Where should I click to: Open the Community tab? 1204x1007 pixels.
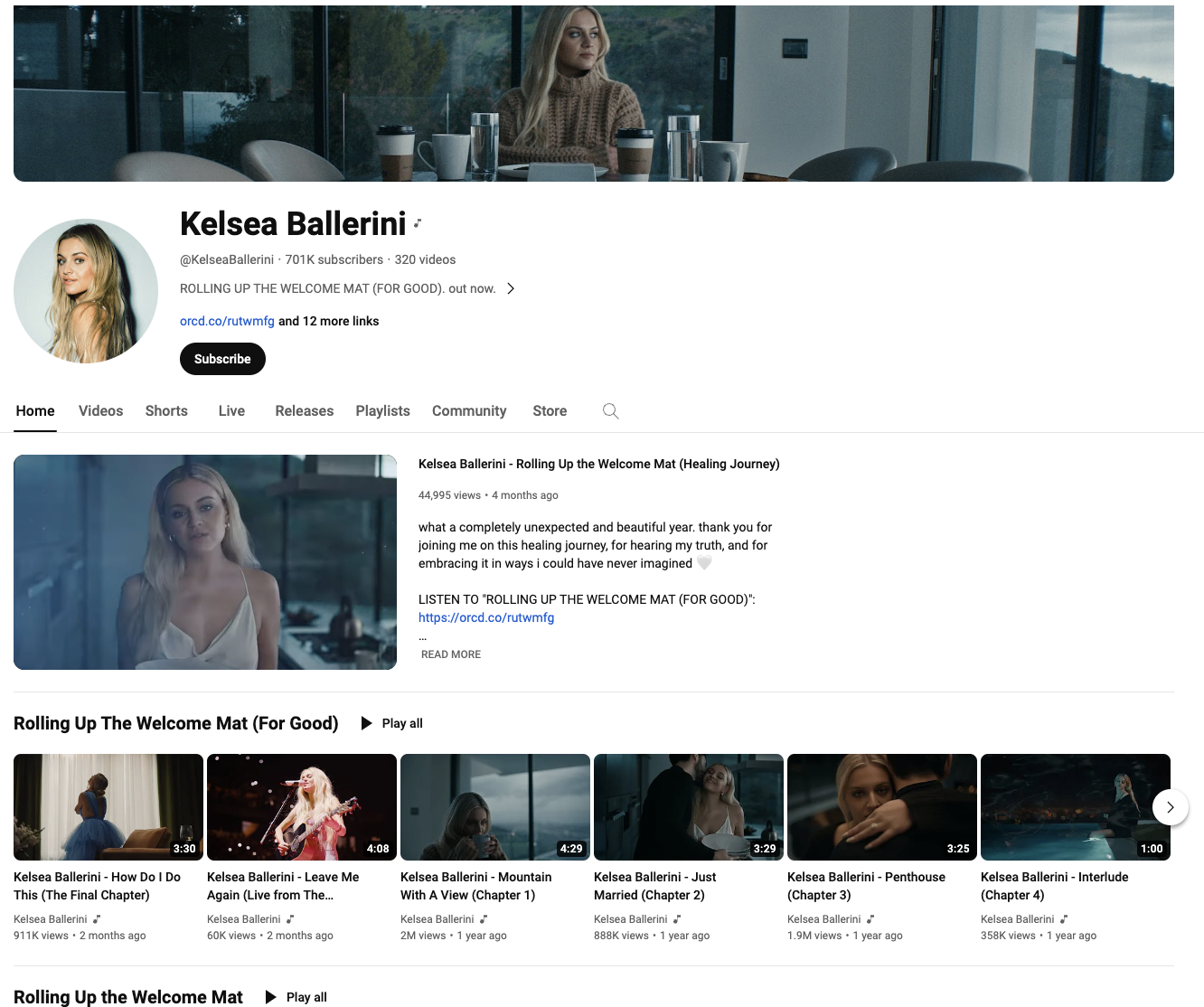tap(469, 411)
